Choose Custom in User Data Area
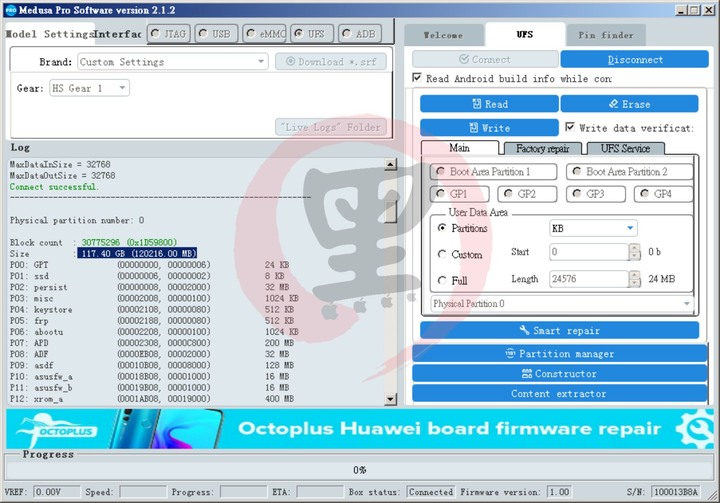Screen dimensions: 720x503 tap(460, 254)
